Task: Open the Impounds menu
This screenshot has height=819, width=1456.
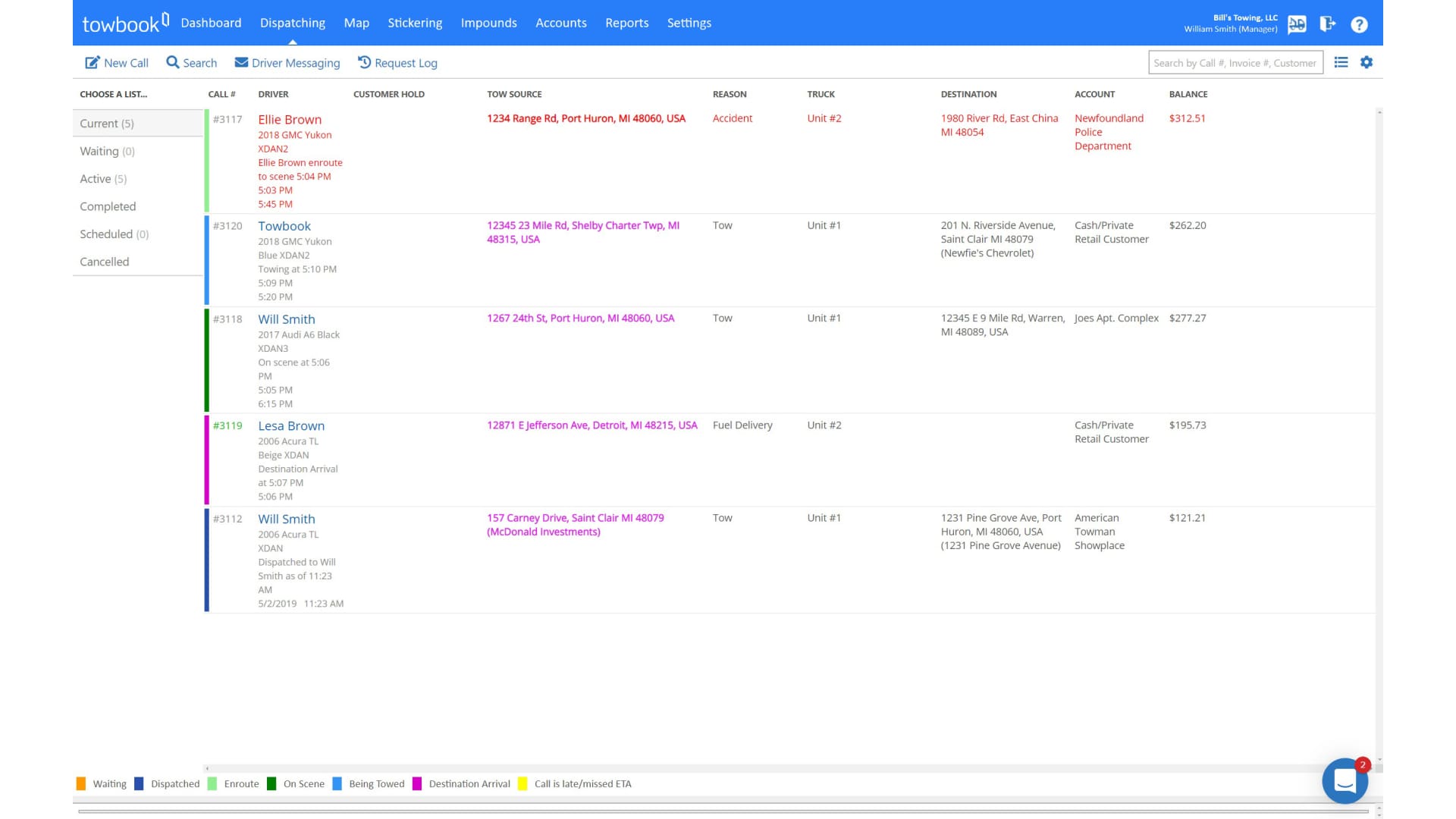Action: (x=488, y=23)
